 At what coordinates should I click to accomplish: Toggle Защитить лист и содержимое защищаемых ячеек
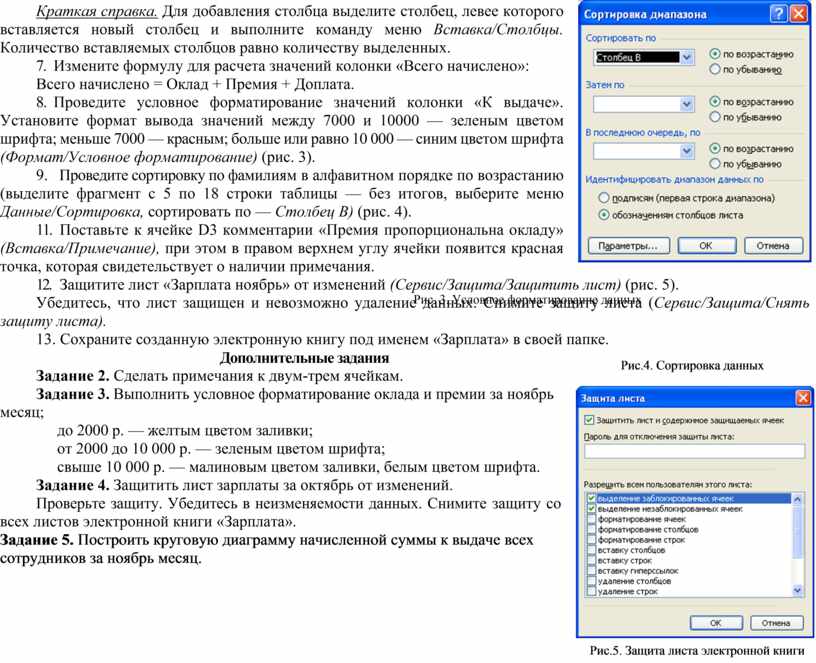(x=589, y=420)
